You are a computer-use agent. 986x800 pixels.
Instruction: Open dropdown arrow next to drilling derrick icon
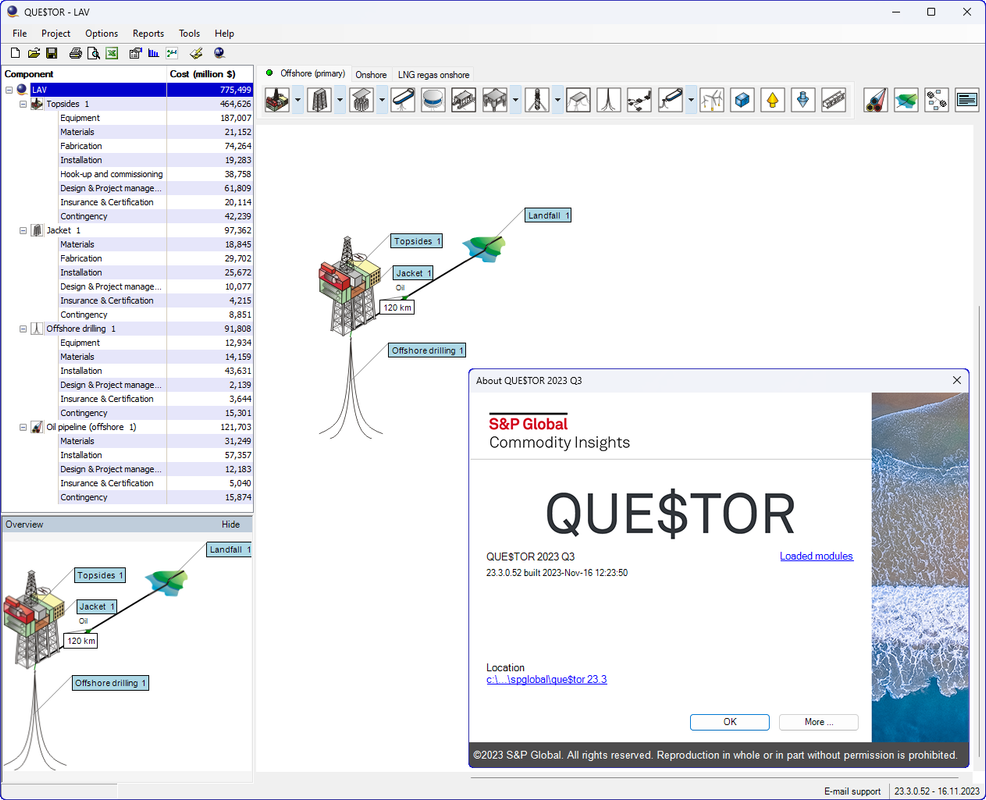pos(558,100)
